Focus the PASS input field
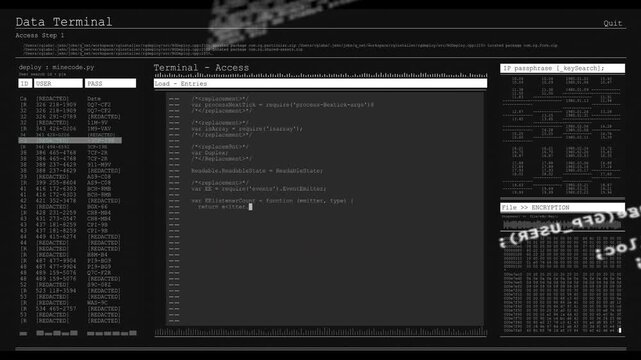This screenshot has height=360, width=641. click(x=110, y=83)
